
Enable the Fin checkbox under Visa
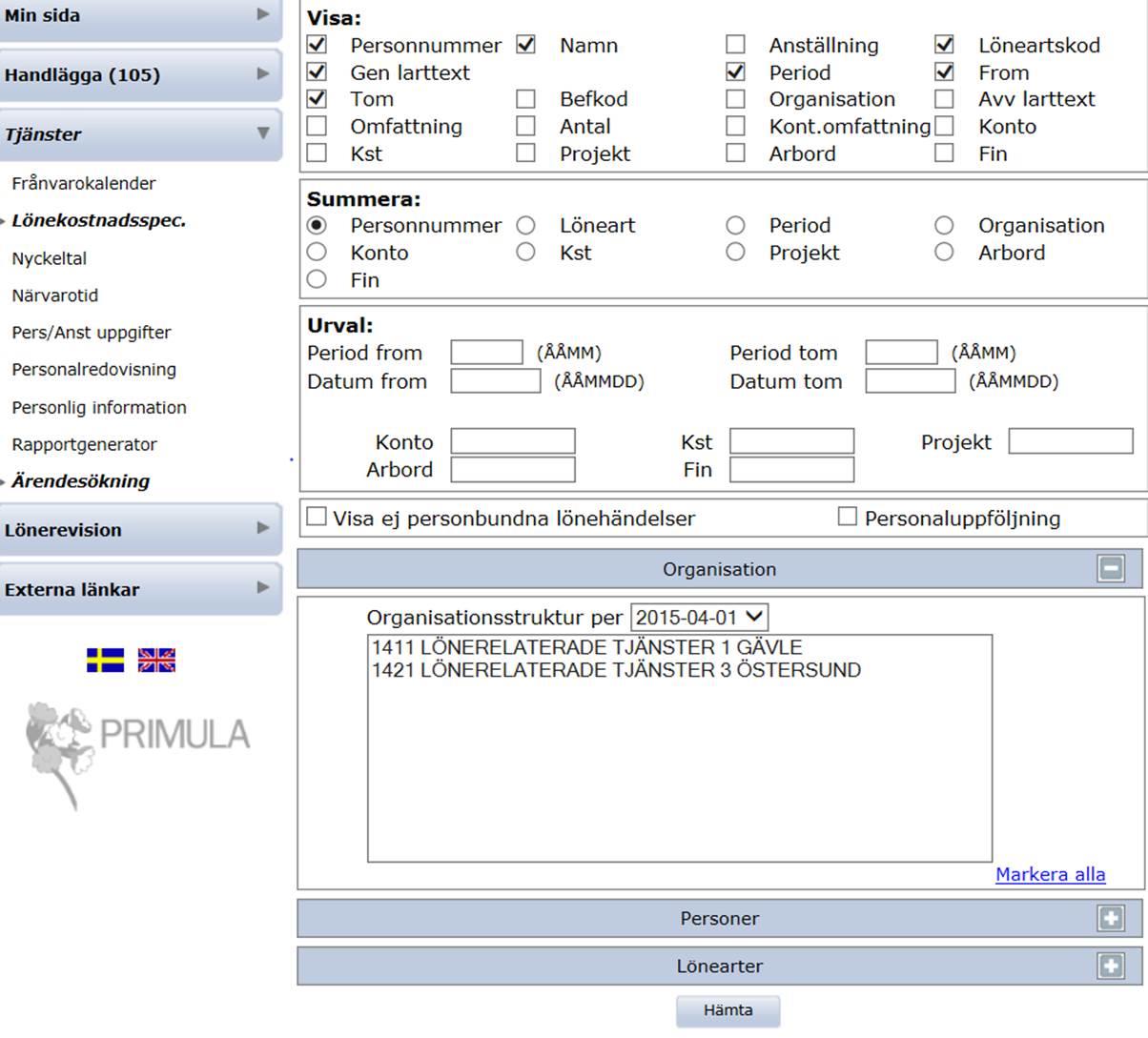point(944,153)
